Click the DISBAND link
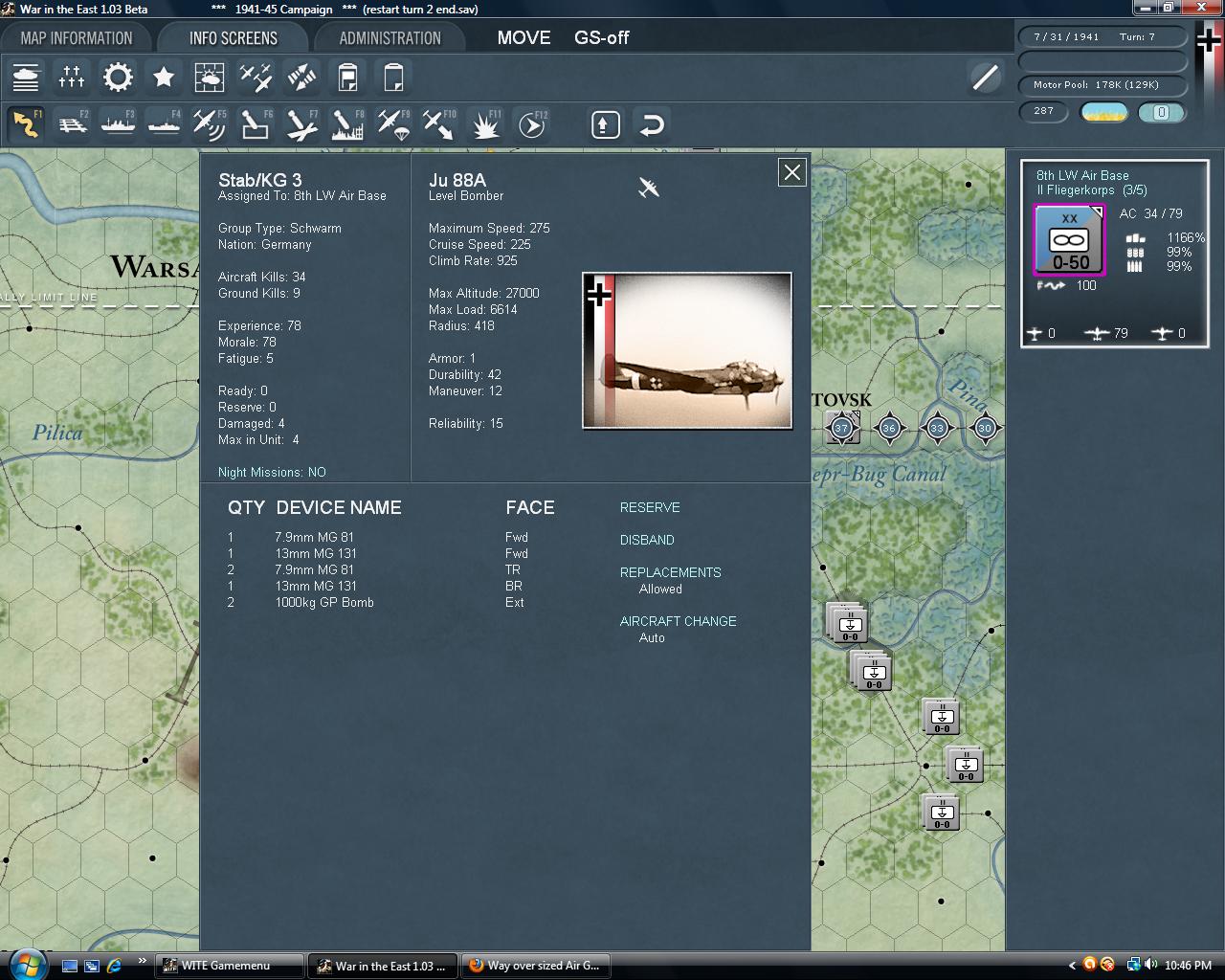Screen dimensions: 1225x980 (x=647, y=540)
